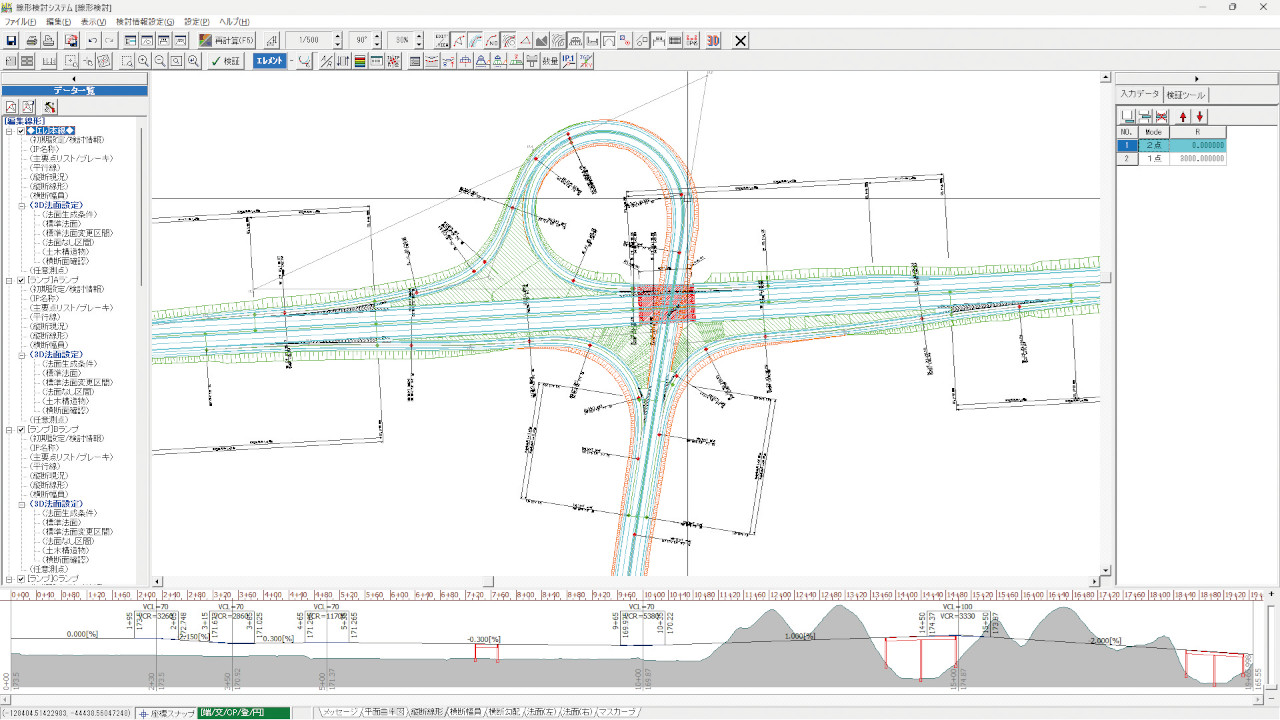Switch to the 検証ツール tab
The image size is (1280, 720).
[1187, 95]
